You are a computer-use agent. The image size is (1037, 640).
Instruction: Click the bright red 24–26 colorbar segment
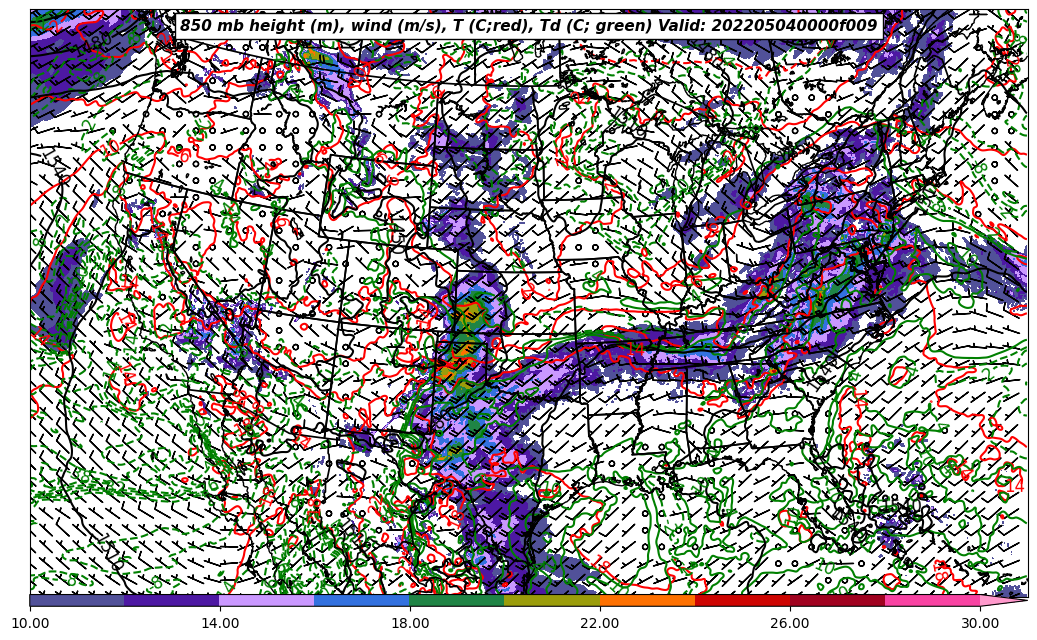[x=743, y=600]
